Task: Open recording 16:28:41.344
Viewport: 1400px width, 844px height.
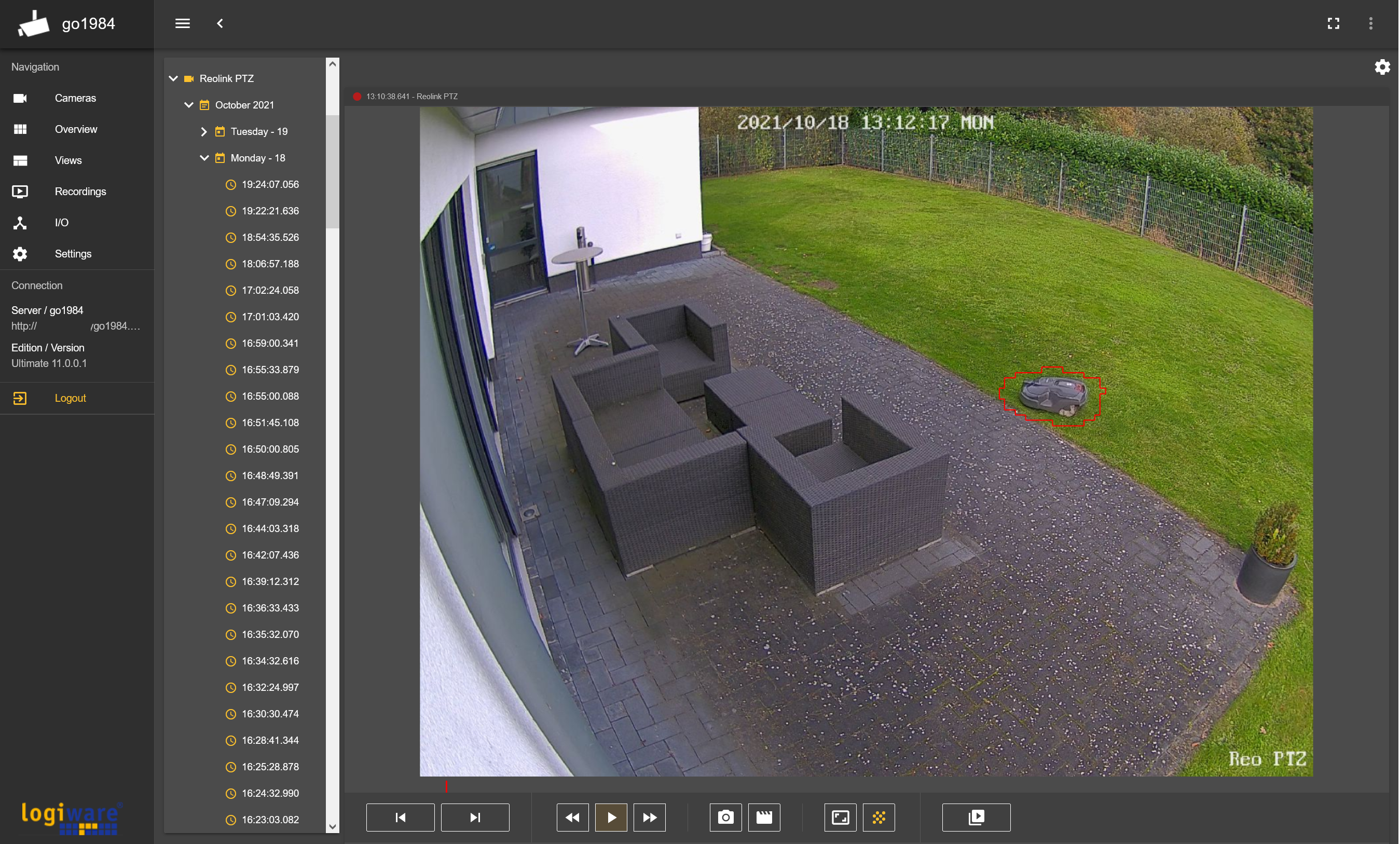Action: tap(270, 740)
